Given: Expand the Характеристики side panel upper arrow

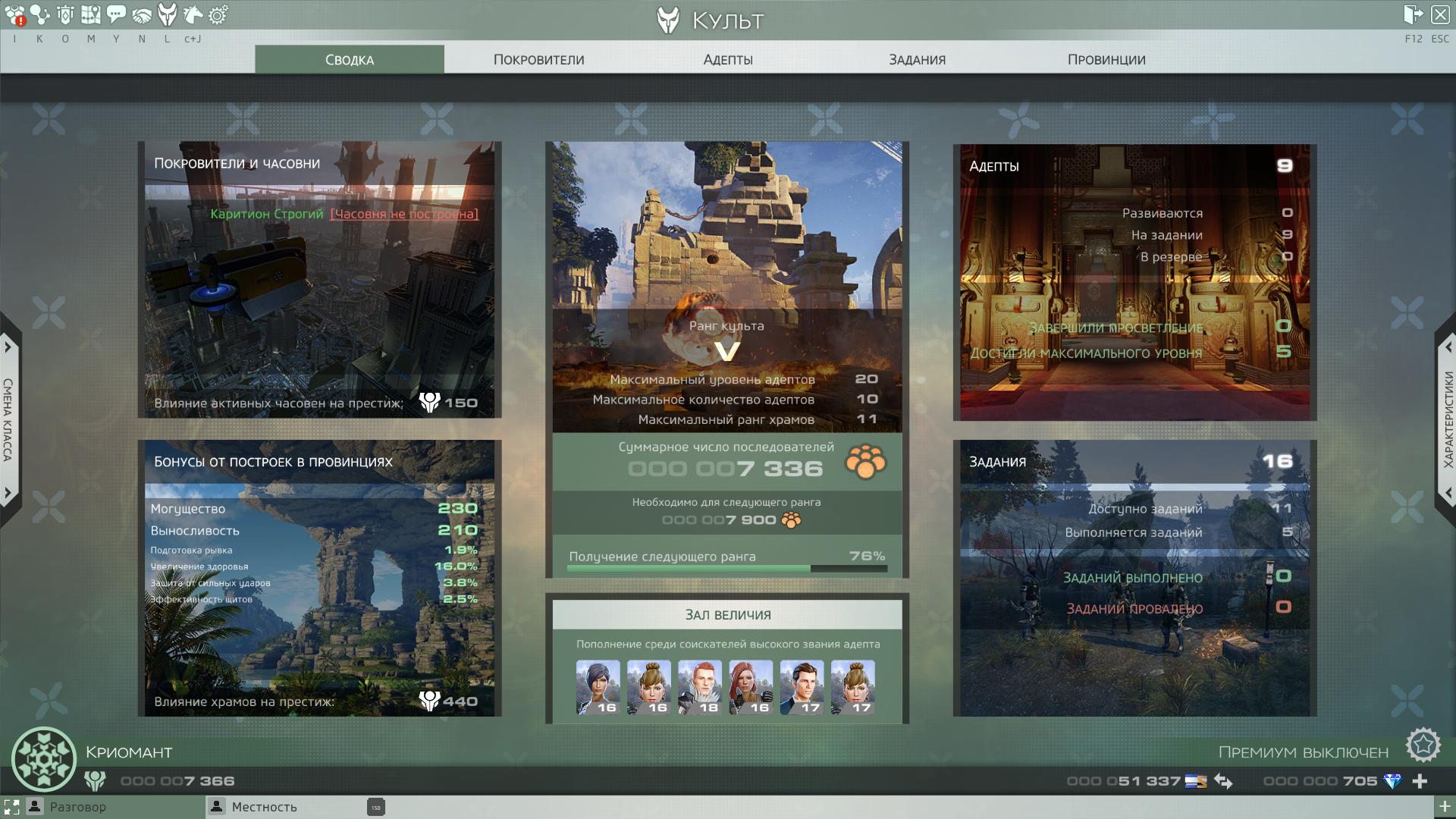Looking at the screenshot, I should click(x=1448, y=347).
